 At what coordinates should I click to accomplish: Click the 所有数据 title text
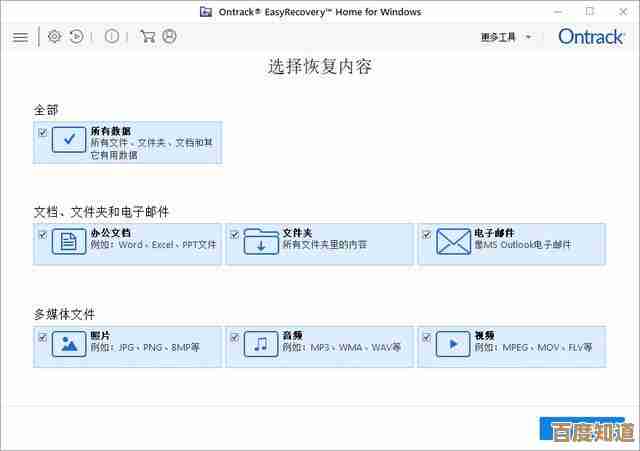[111, 131]
